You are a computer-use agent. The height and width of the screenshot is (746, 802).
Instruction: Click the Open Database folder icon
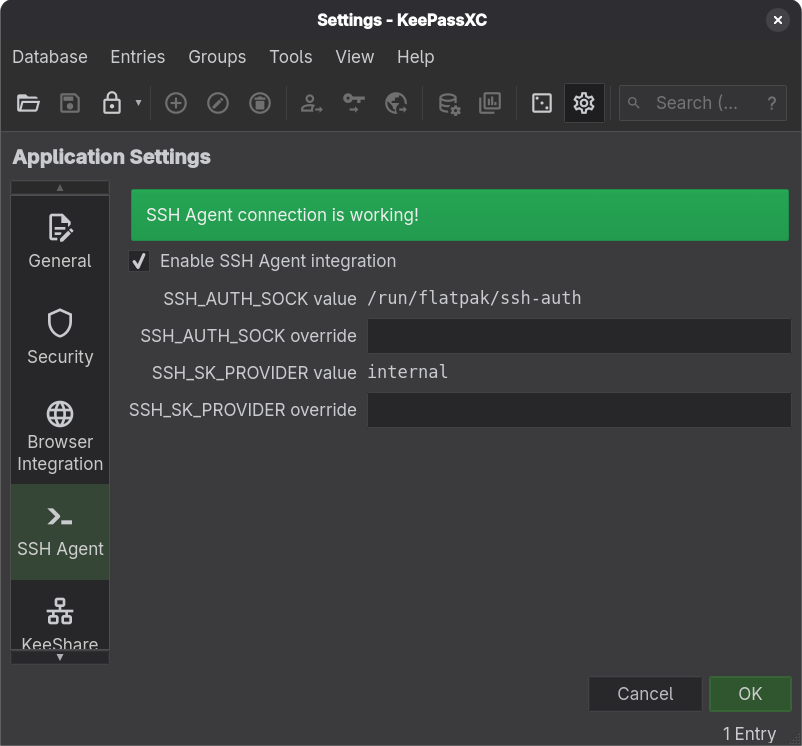tap(28, 103)
